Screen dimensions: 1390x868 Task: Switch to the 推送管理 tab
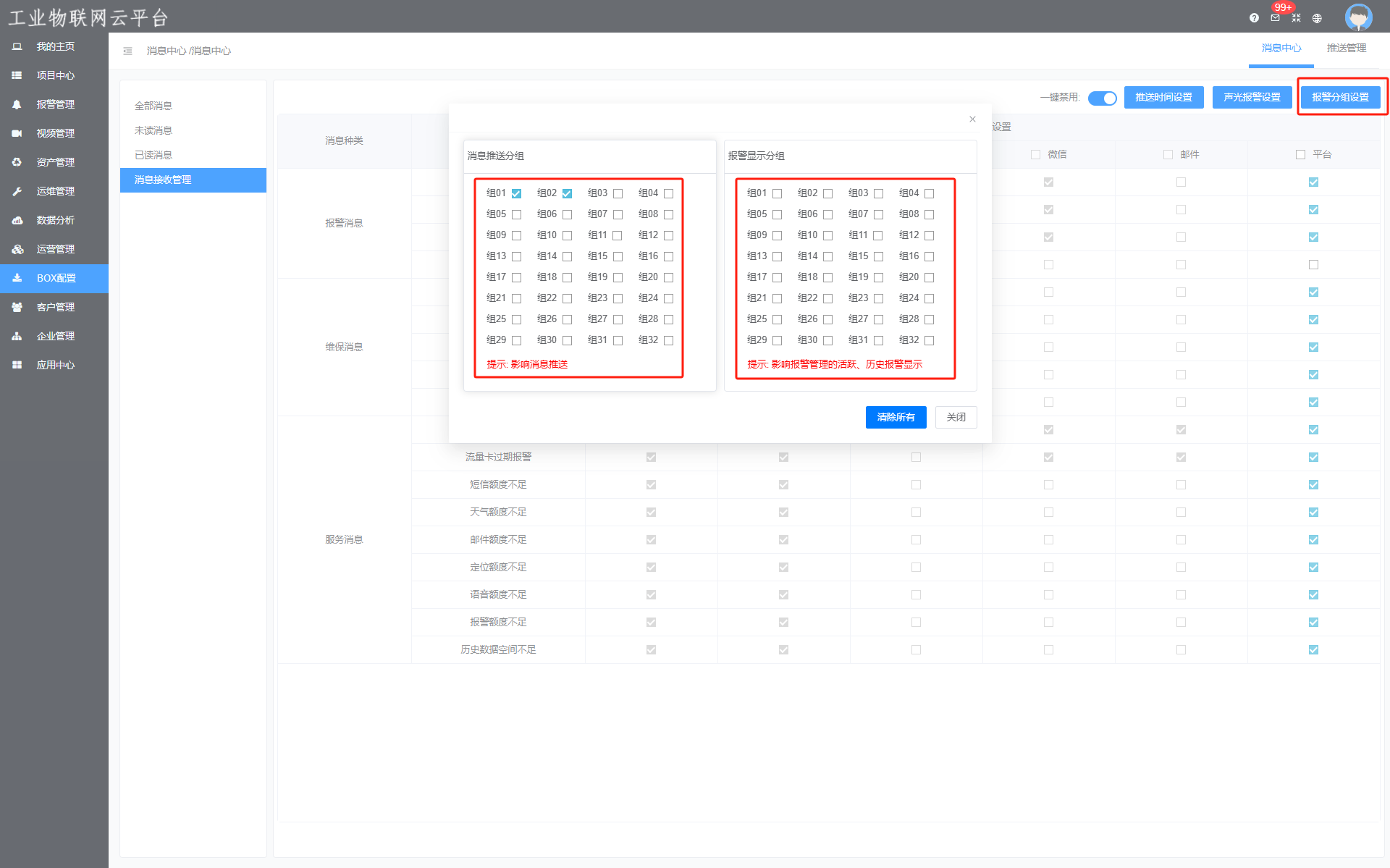1346,48
